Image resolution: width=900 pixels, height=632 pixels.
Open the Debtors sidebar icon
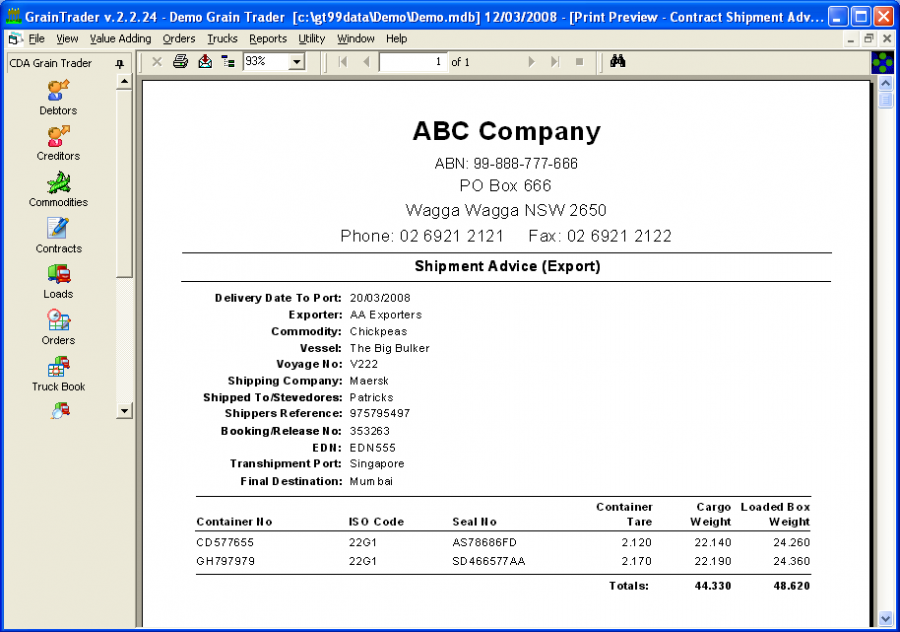(59, 91)
